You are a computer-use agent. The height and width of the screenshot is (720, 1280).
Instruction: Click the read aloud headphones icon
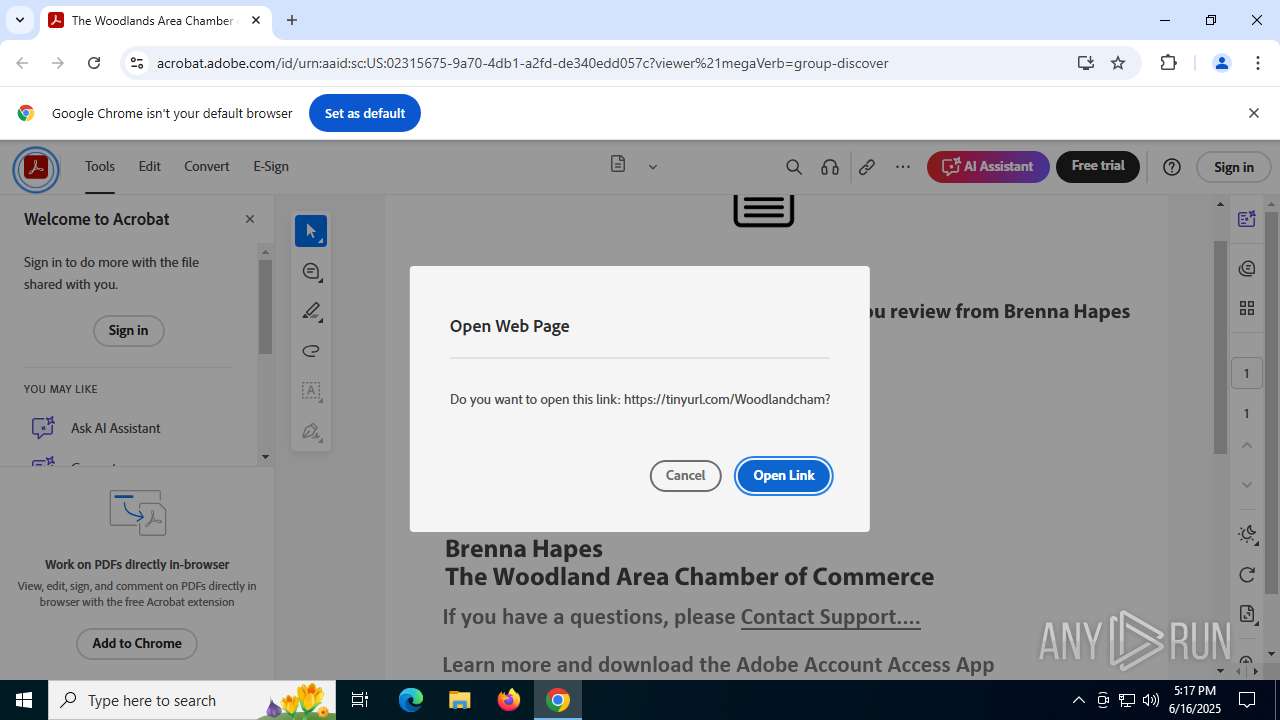click(x=830, y=167)
